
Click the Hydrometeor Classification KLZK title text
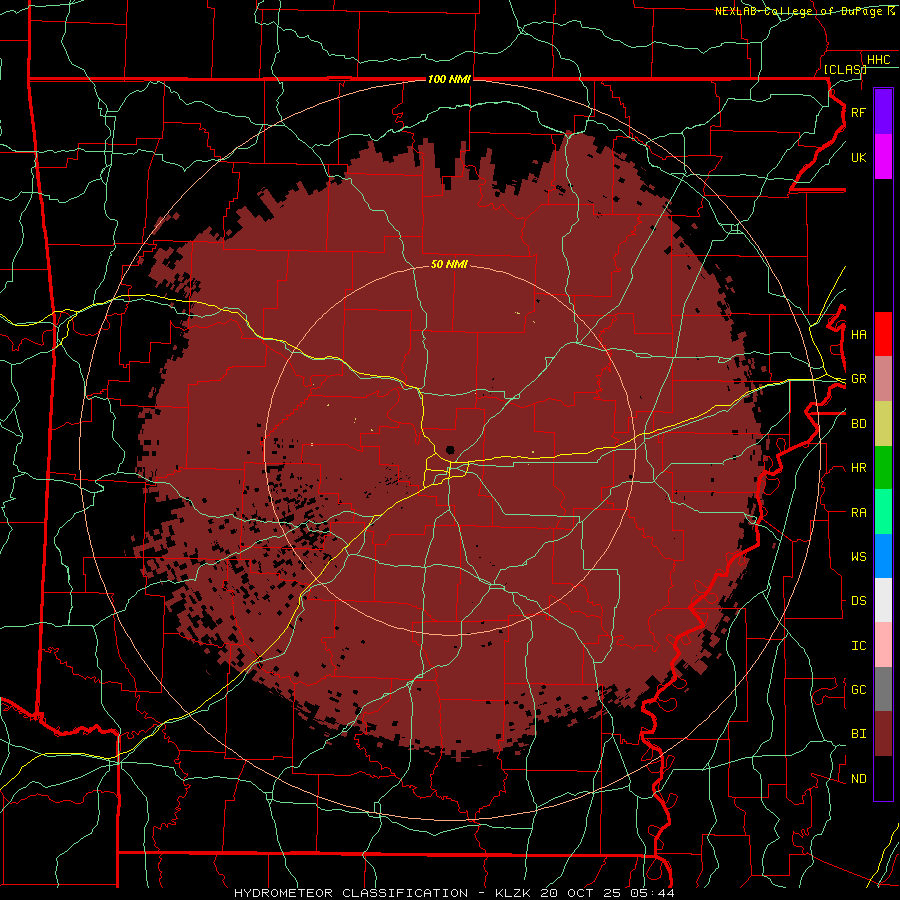454,893
